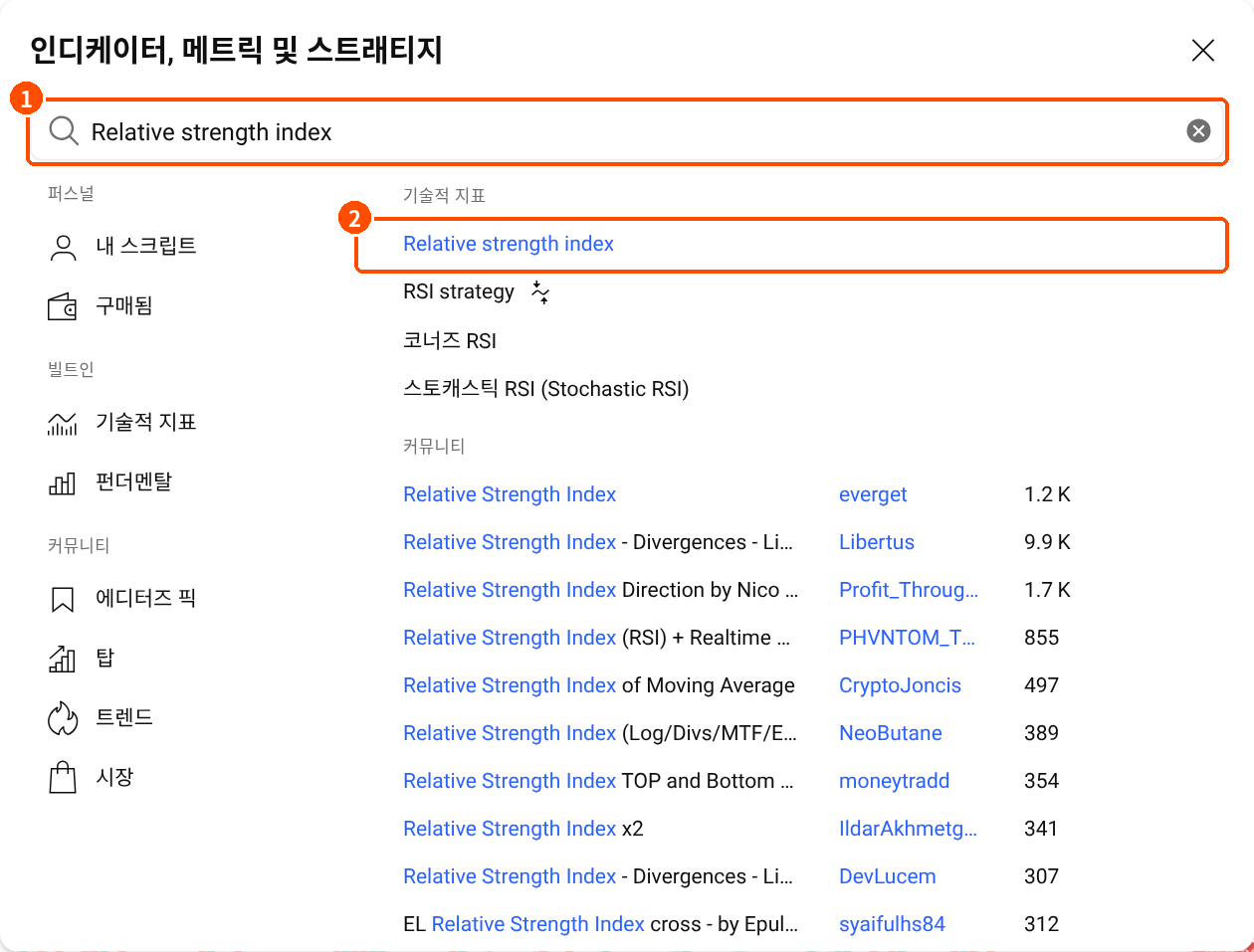
Task: Open the 트렌드 community list
Action: pyautogui.click(x=124, y=717)
